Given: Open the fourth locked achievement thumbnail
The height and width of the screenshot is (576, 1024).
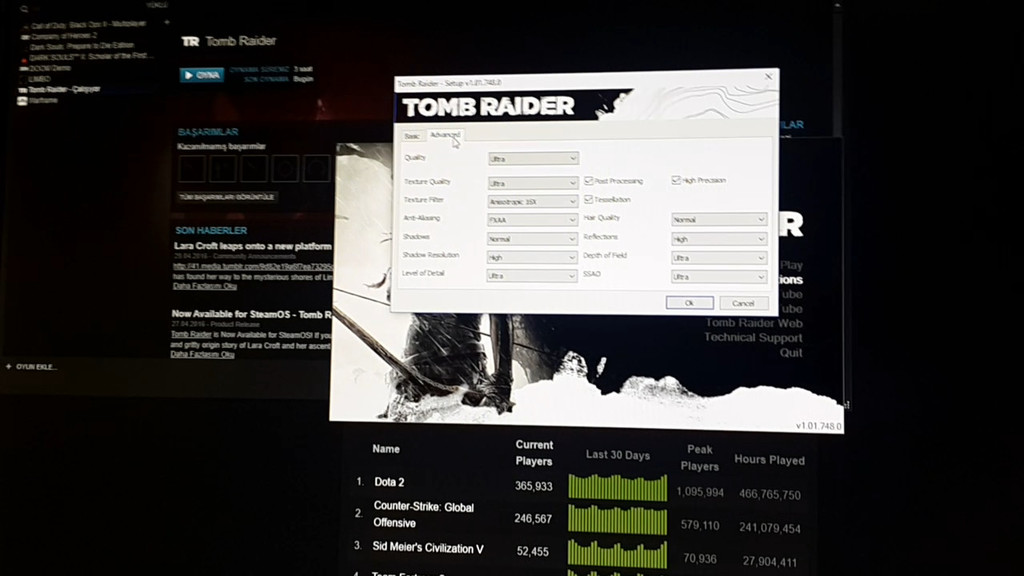Looking at the screenshot, I should [285, 168].
